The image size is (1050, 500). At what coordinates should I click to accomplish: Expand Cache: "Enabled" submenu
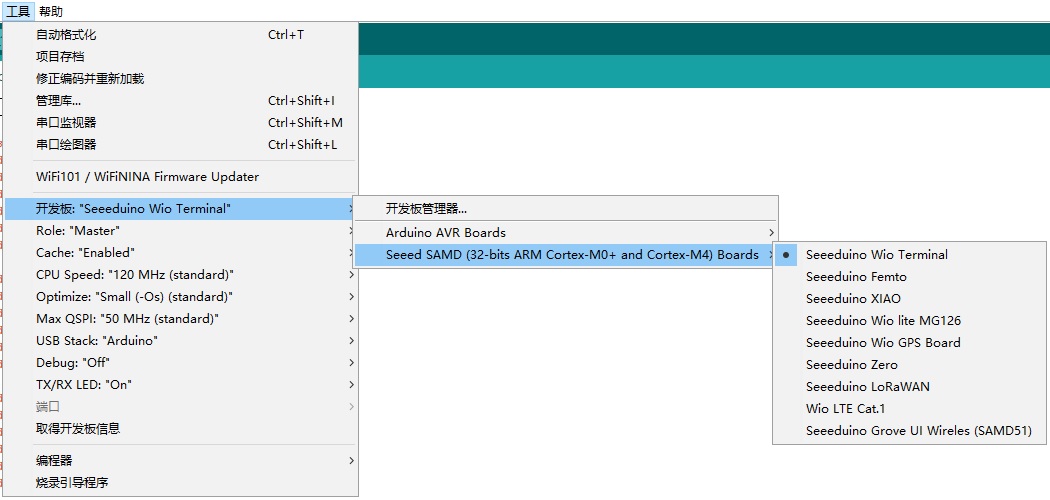click(x=181, y=253)
